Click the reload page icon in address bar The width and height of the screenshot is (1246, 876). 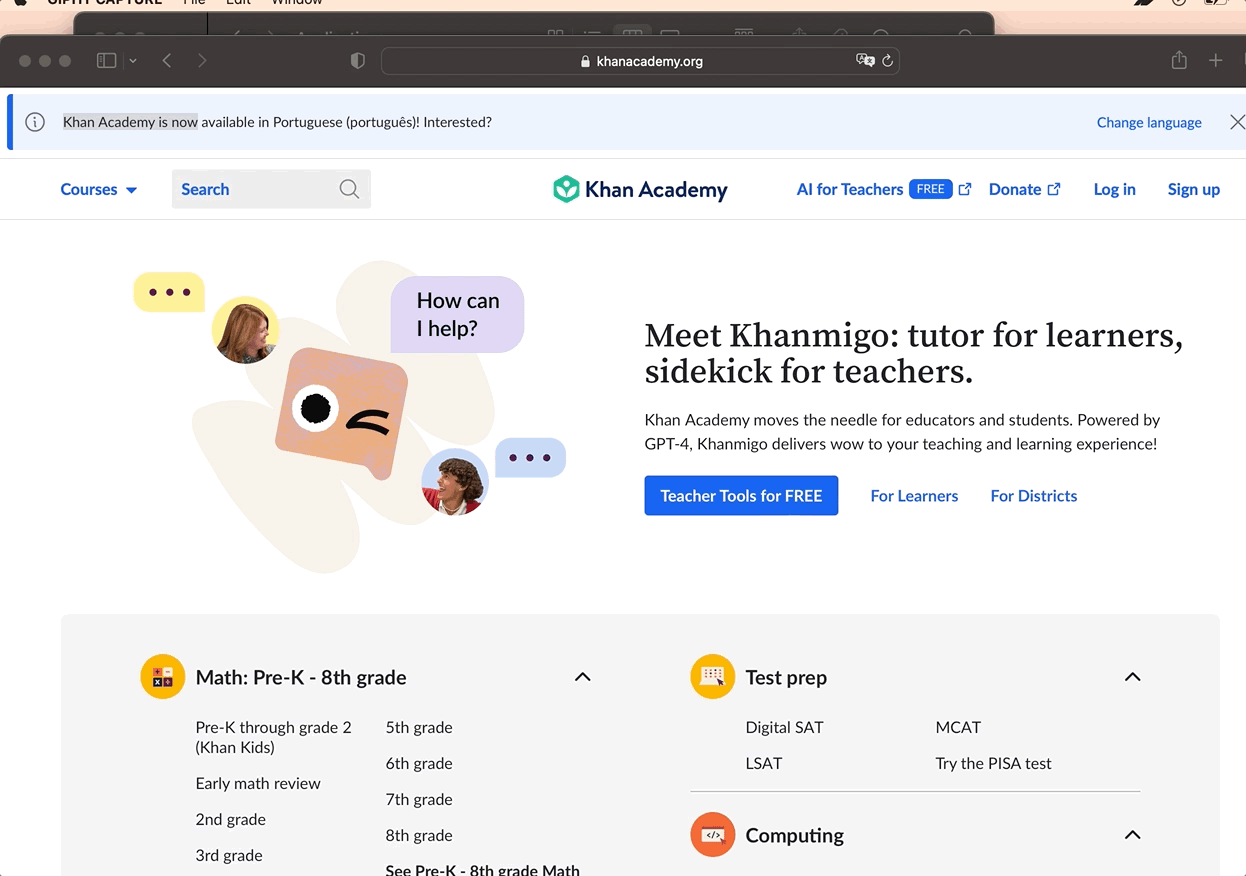pos(887,61)
